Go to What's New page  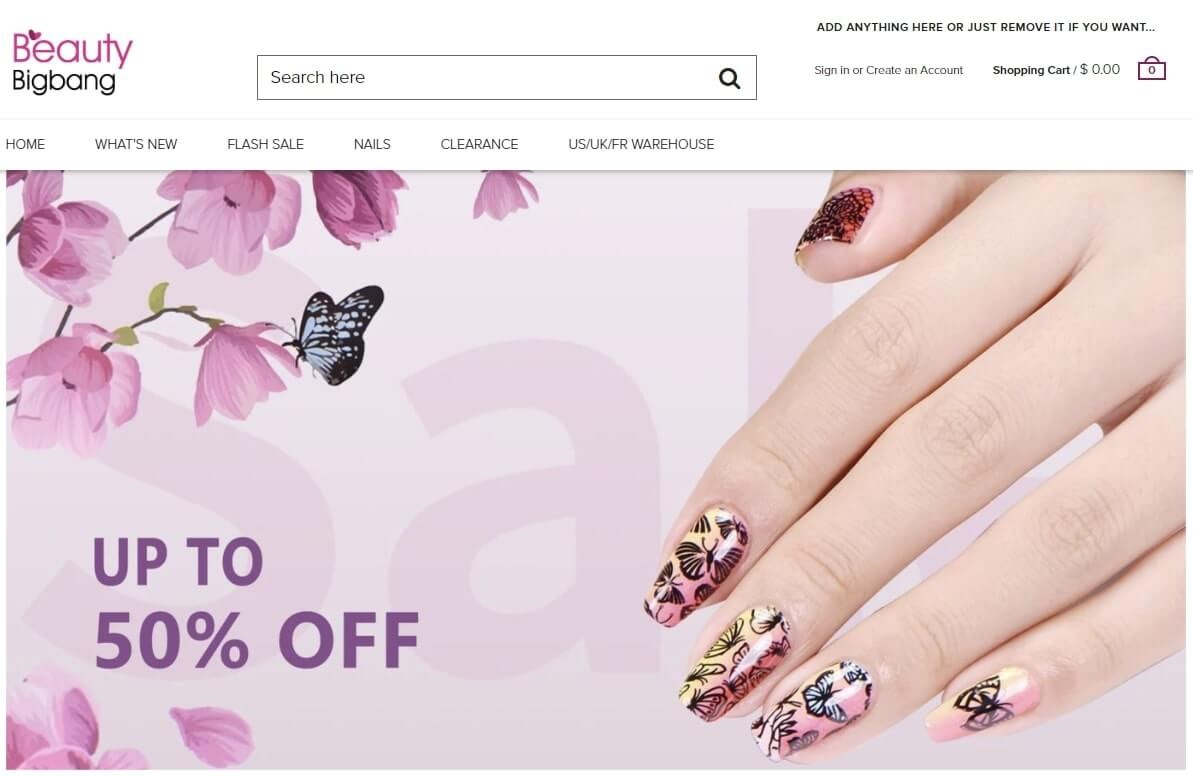[x=136, y=145]
